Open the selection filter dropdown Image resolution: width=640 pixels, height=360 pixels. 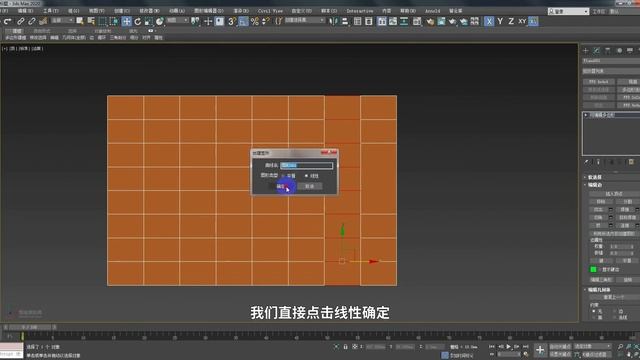point(62,20)
